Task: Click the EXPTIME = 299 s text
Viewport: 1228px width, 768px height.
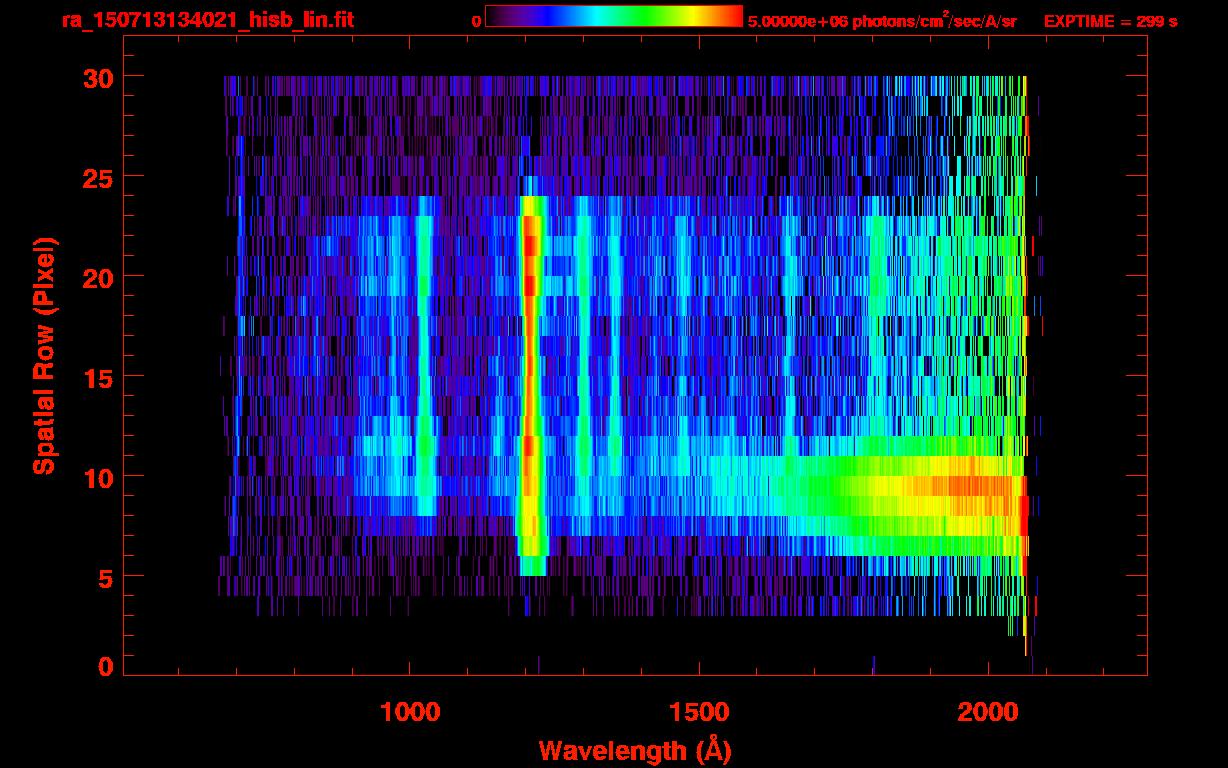Action: (x=1110, y=21)
